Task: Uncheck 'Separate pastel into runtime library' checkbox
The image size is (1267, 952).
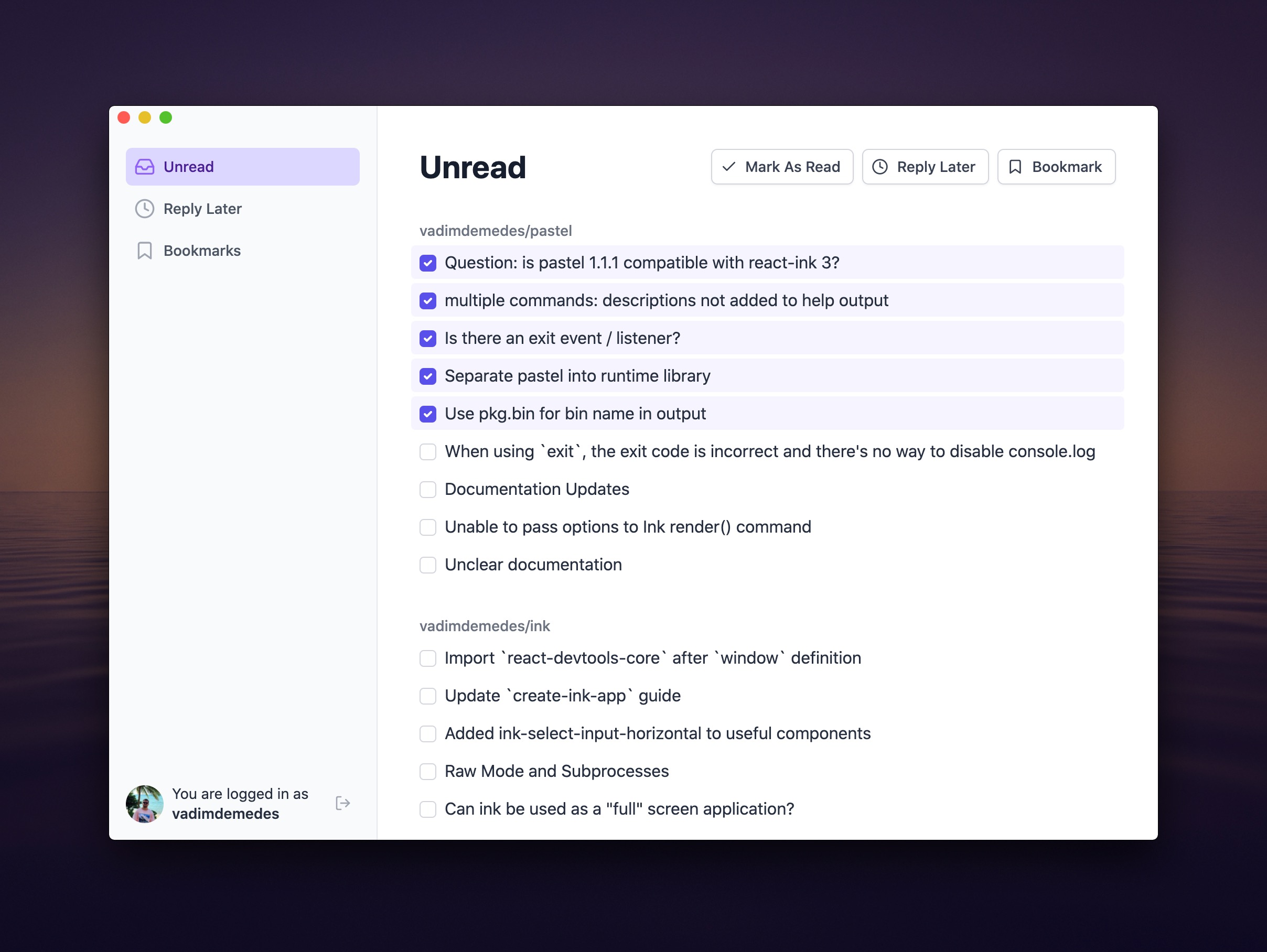Action: point(428,377)
